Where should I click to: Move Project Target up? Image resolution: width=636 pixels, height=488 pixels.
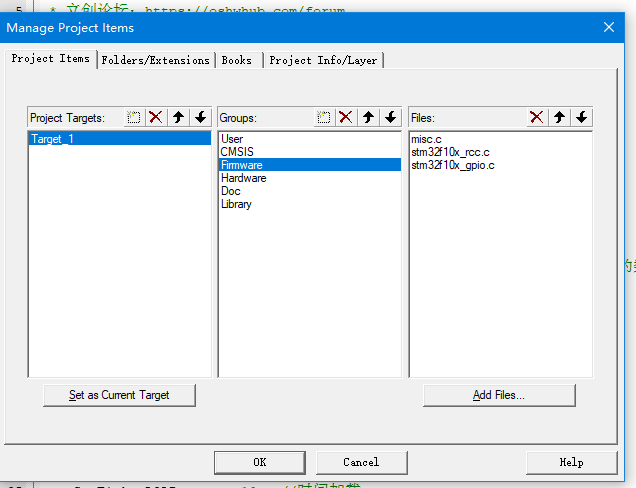coord(178,118)
